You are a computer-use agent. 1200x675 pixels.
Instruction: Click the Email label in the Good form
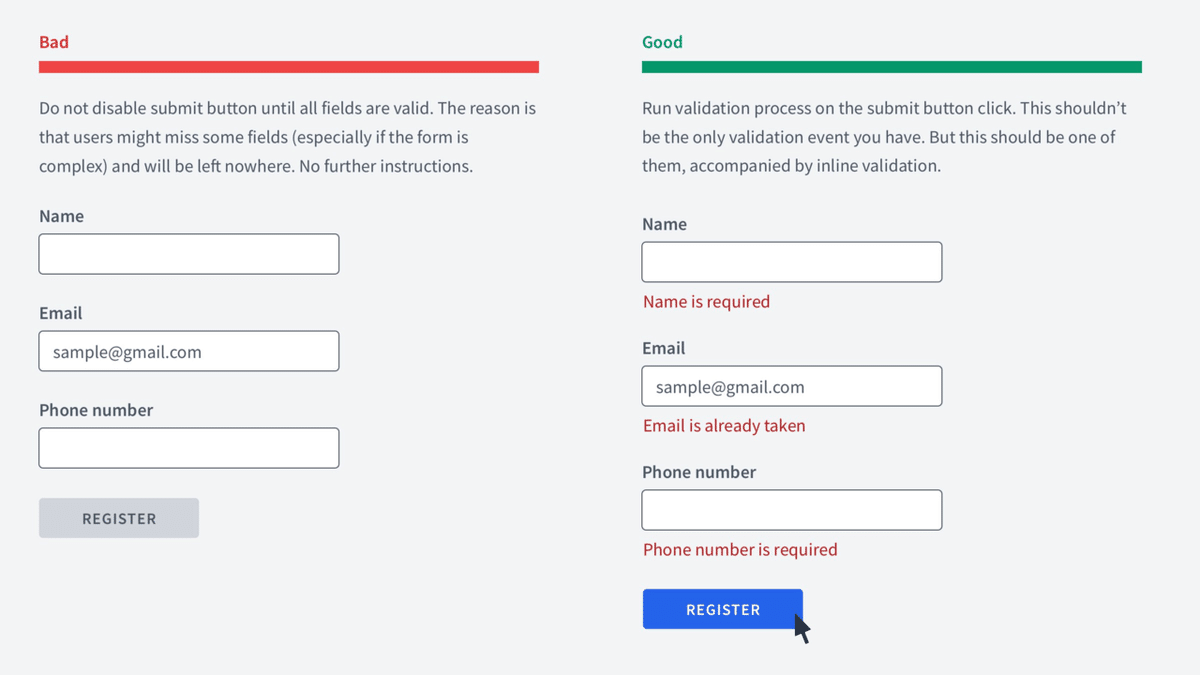pos(663,348)
